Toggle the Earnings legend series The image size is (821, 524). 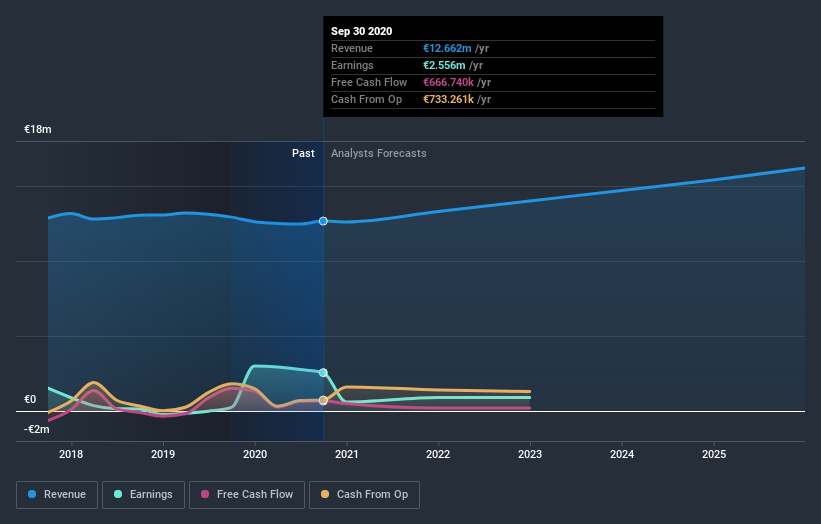click(143, 495)
